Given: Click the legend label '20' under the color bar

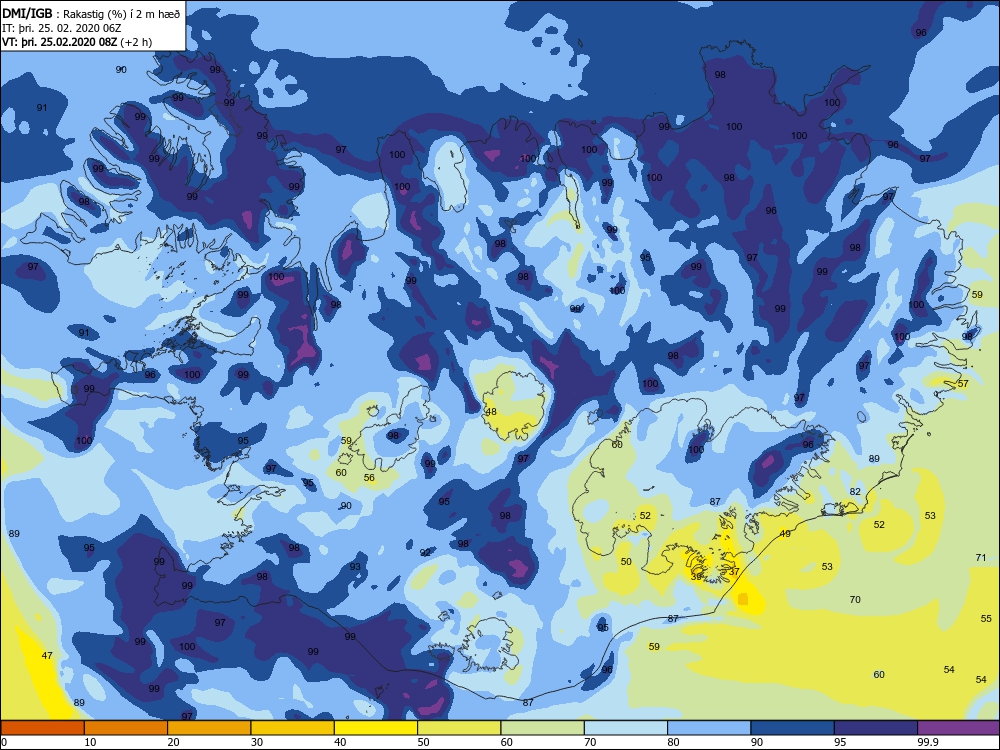Looking at the screenshot, I should 173,742.
